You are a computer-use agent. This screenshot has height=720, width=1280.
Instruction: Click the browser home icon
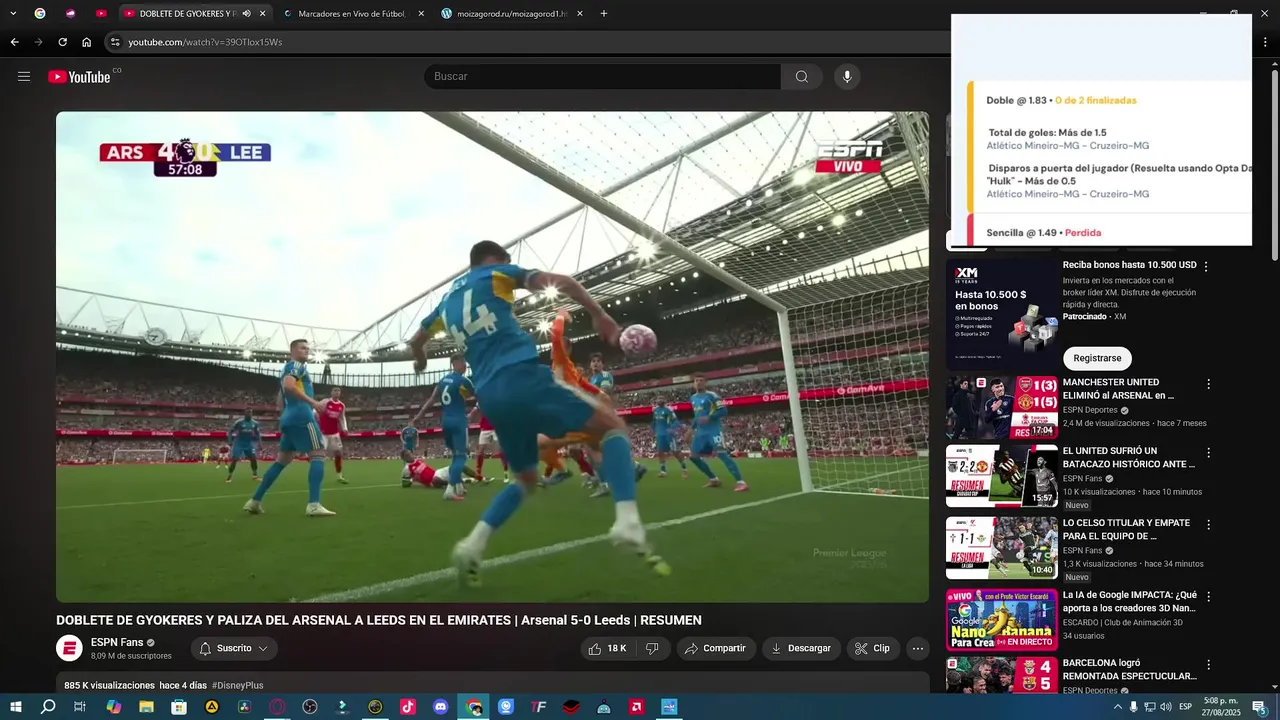pos(86,42)
